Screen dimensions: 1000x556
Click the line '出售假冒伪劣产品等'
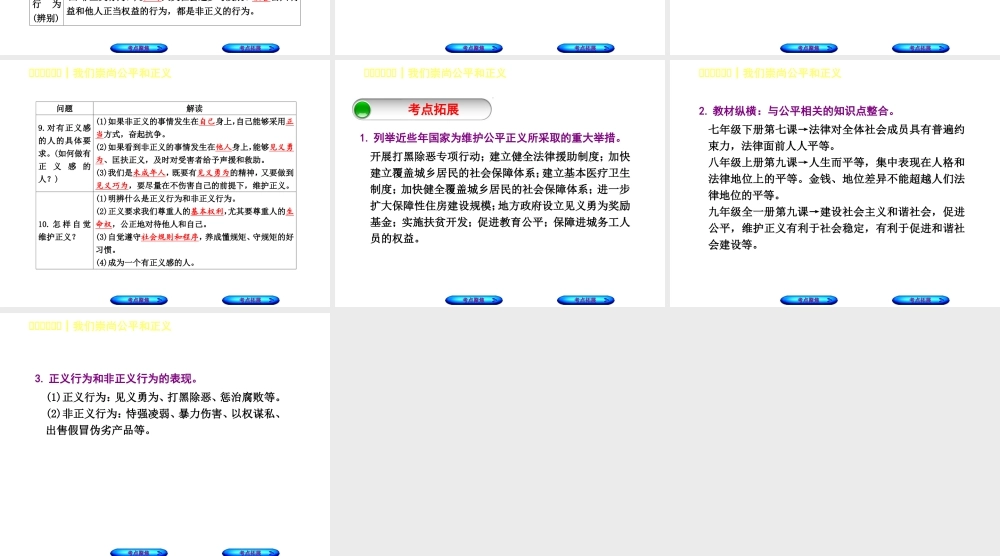pos(99,430)
